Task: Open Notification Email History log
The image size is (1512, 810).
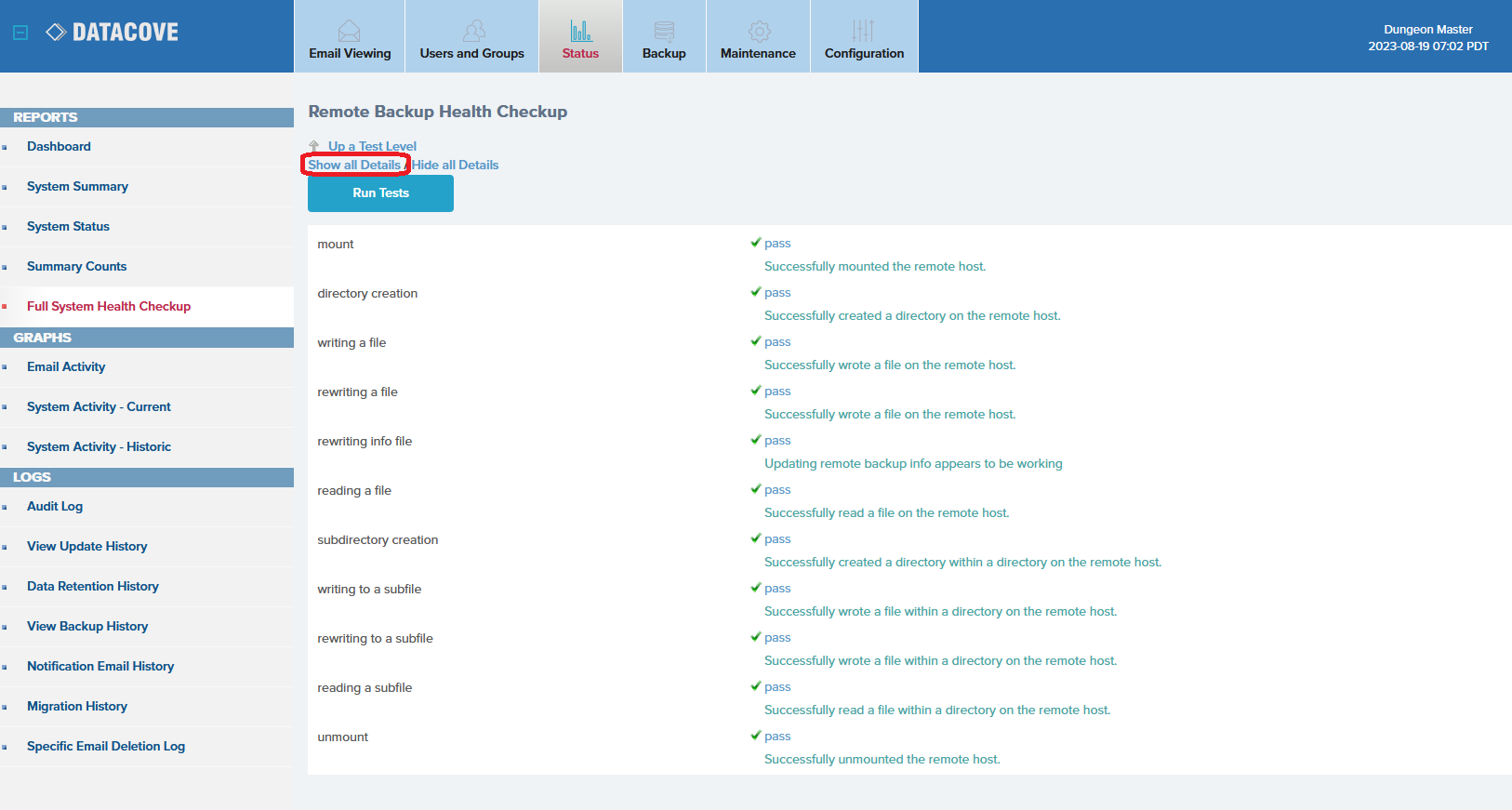Action: 100,667
